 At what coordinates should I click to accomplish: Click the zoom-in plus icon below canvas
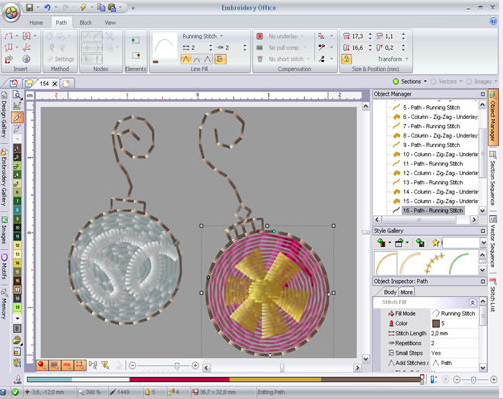[x=195, y=366]
